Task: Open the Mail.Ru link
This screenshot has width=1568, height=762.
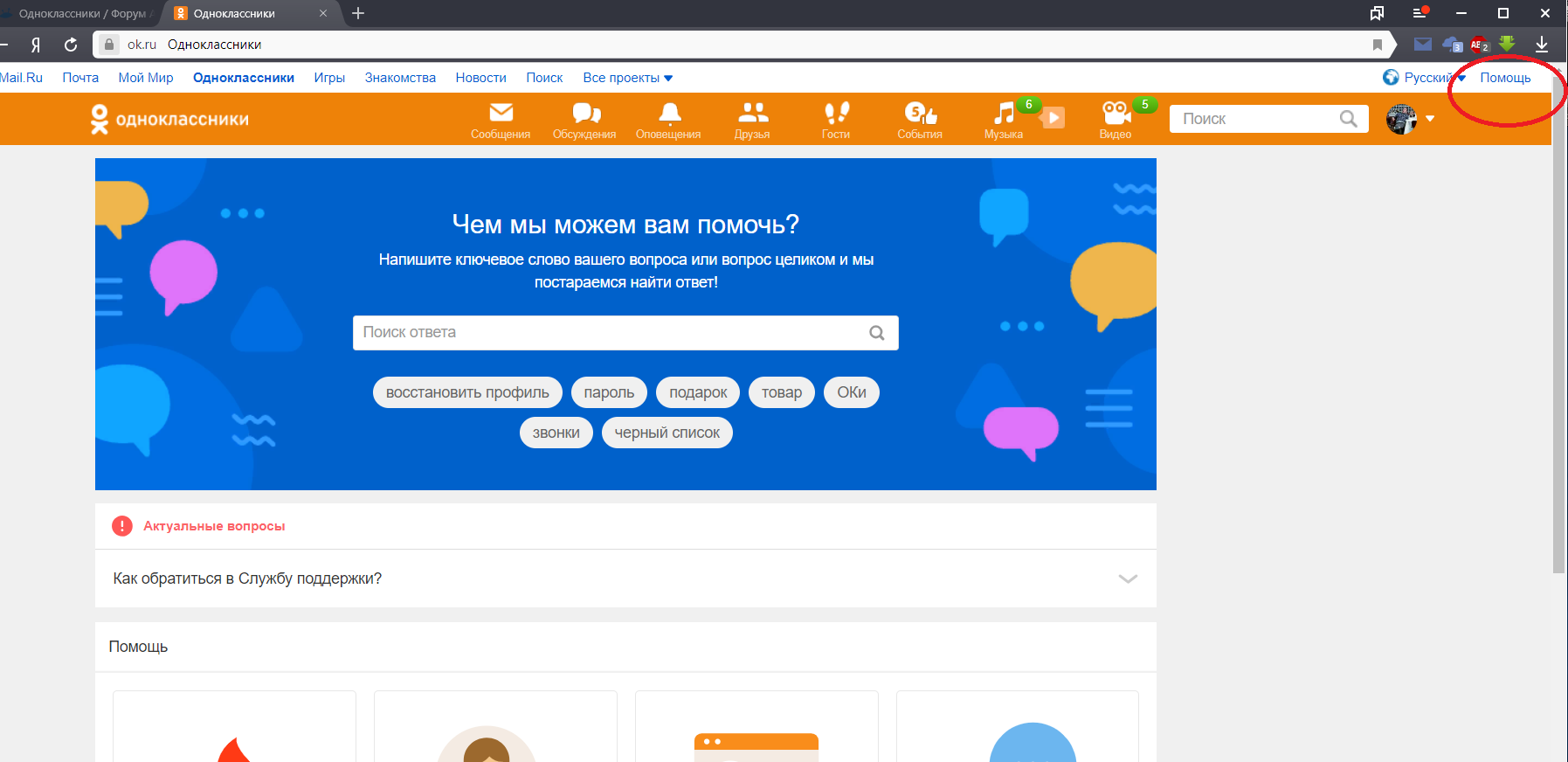Action: [21, 78]
